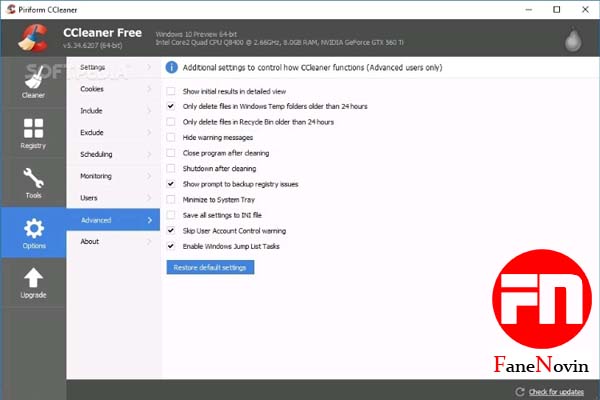Open the Cleaner section broom icon
The width and height of the screenshot is (600, 400).
point(33,78)
